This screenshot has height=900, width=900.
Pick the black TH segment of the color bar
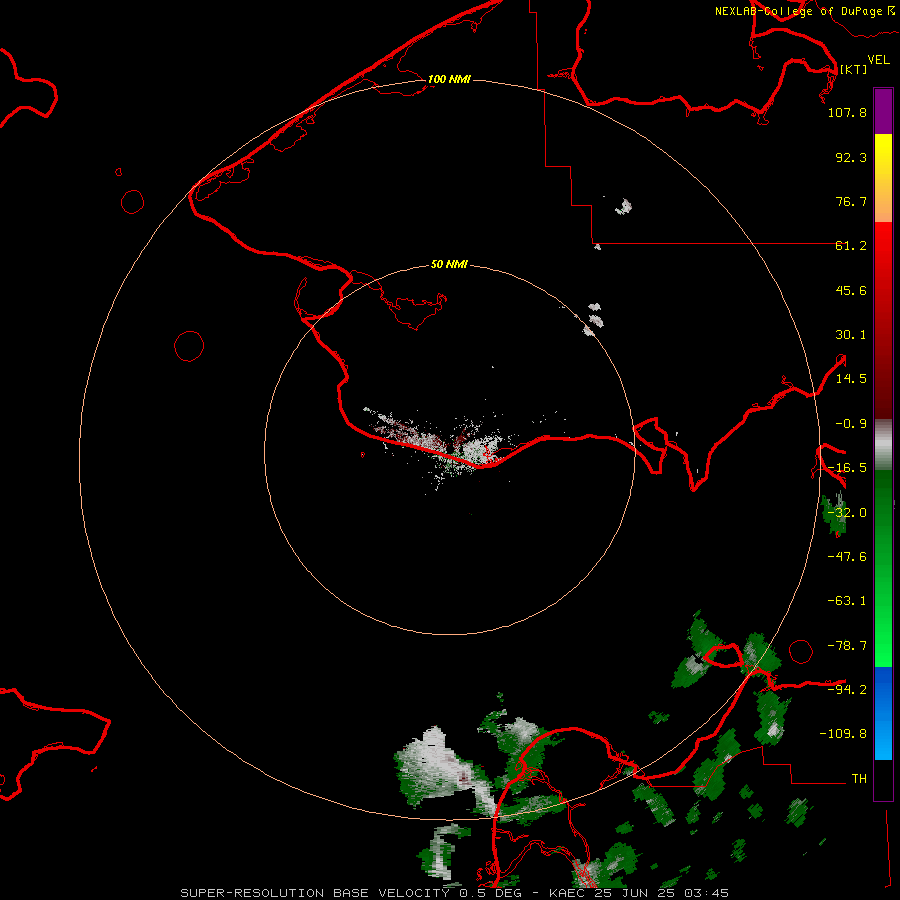[x=883, y=779]
